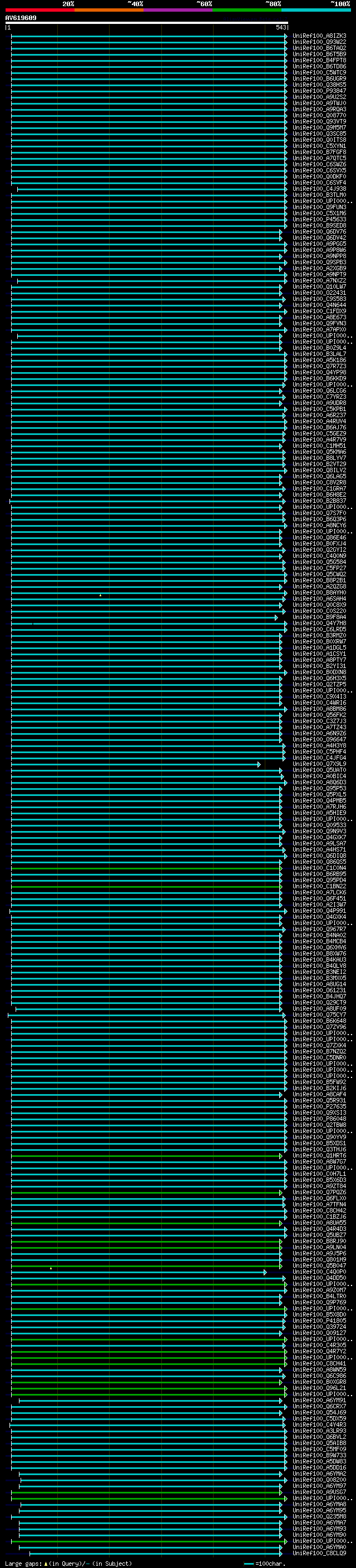Open hit UniRef100_A8IZK3
Viewport: 356px width, 1568px height.
coord(319,36)
